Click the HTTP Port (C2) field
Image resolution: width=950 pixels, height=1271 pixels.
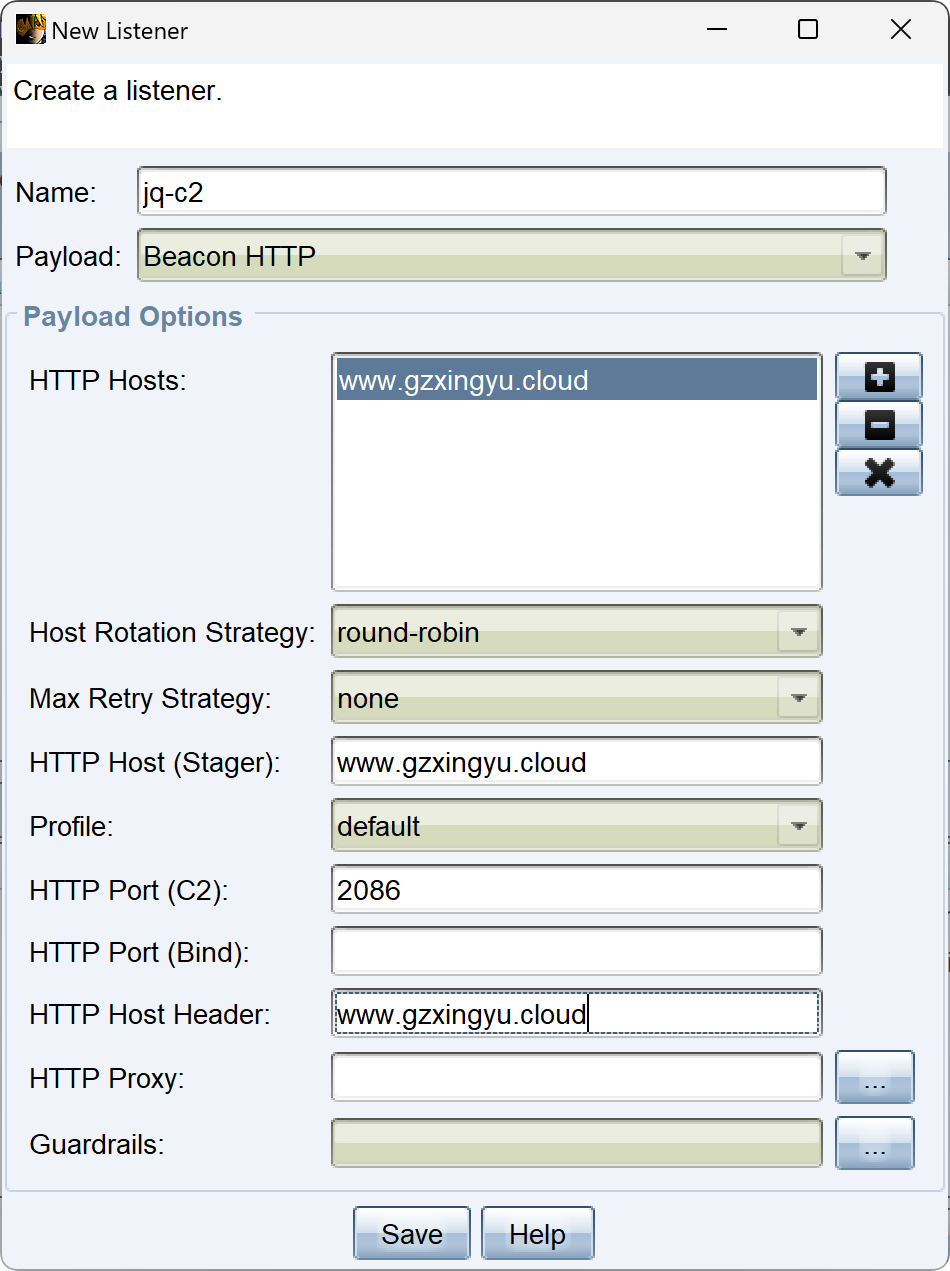click(x=577, y=889)
